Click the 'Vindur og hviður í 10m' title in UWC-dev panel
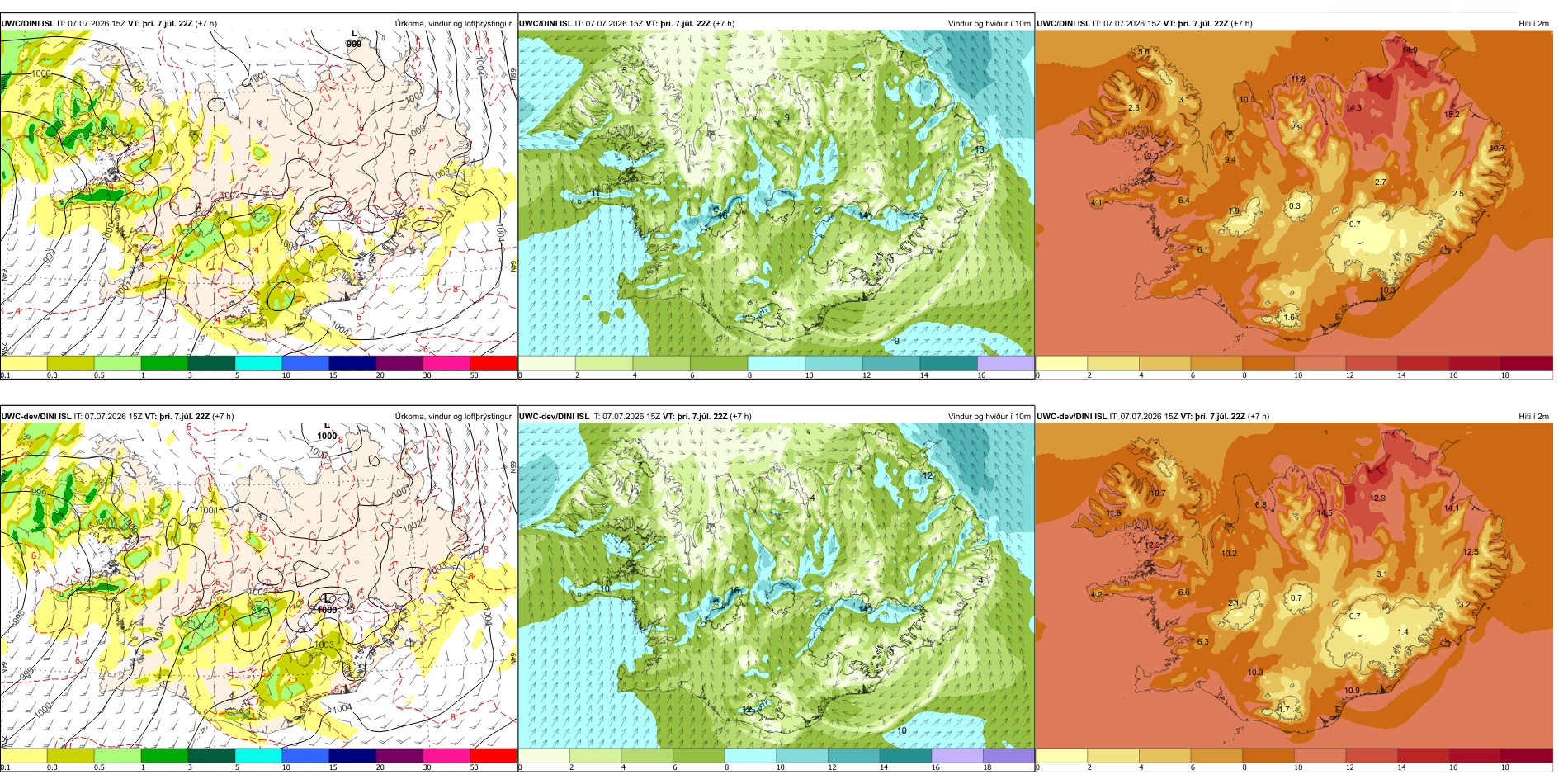 tap(989, 416)
